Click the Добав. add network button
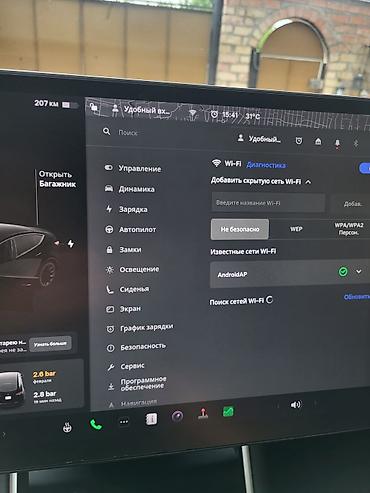 (x=352, y=203)
